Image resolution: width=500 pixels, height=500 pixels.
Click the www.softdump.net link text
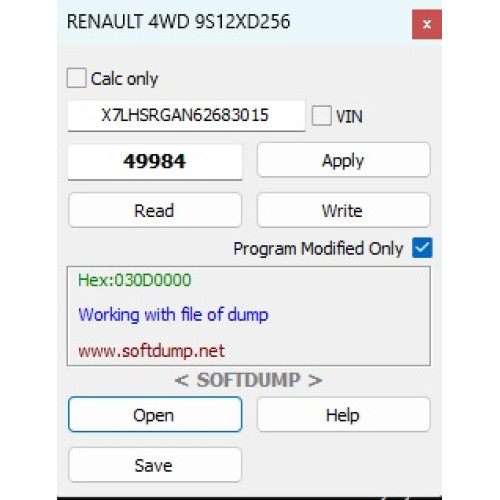coord(151,351)
